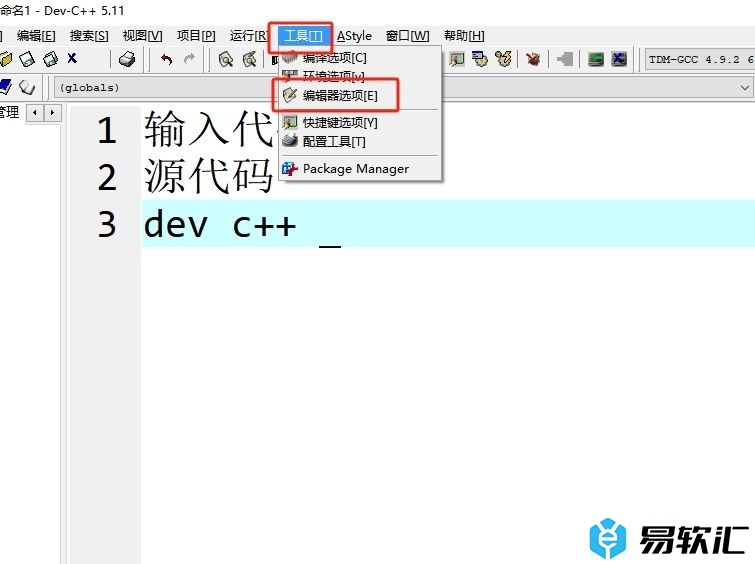Open the TDM-GCC 4.9.2 compiler dropdown
Screen dimensions: 755x564
tap(700, 59)
